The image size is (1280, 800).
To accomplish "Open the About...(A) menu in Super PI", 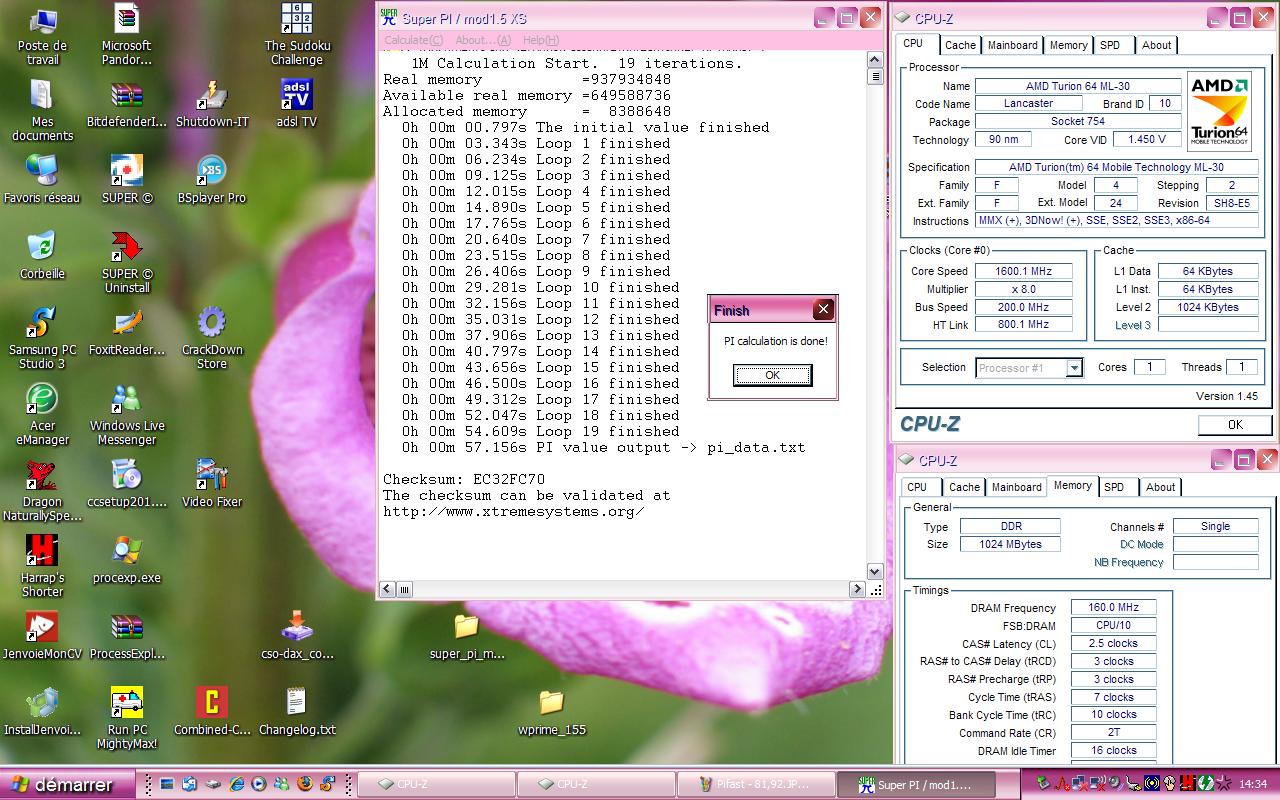I will [483, 40].
